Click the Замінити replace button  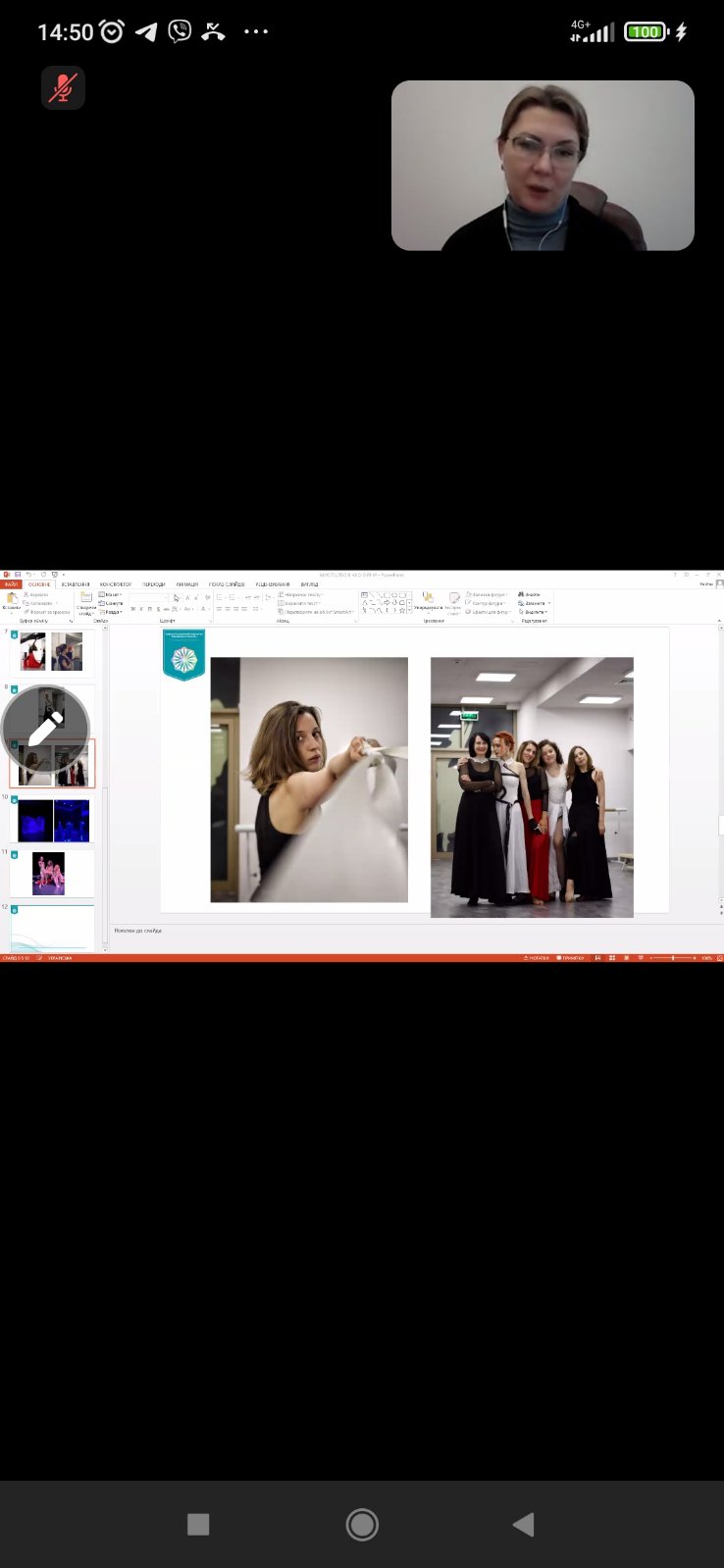pyautogui.click(x=533, y=603)
